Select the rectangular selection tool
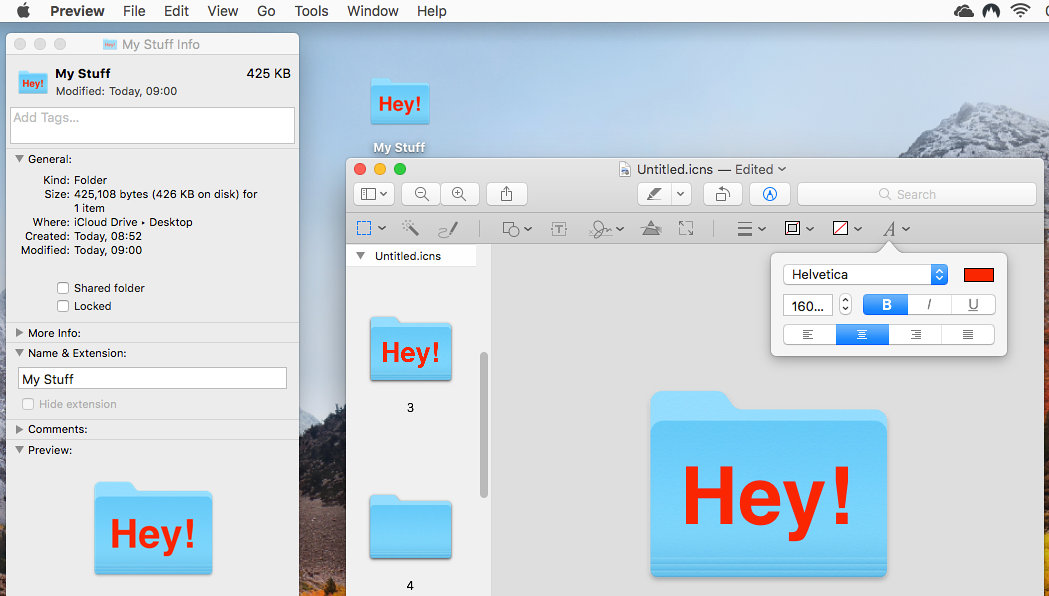 [363, 228]
